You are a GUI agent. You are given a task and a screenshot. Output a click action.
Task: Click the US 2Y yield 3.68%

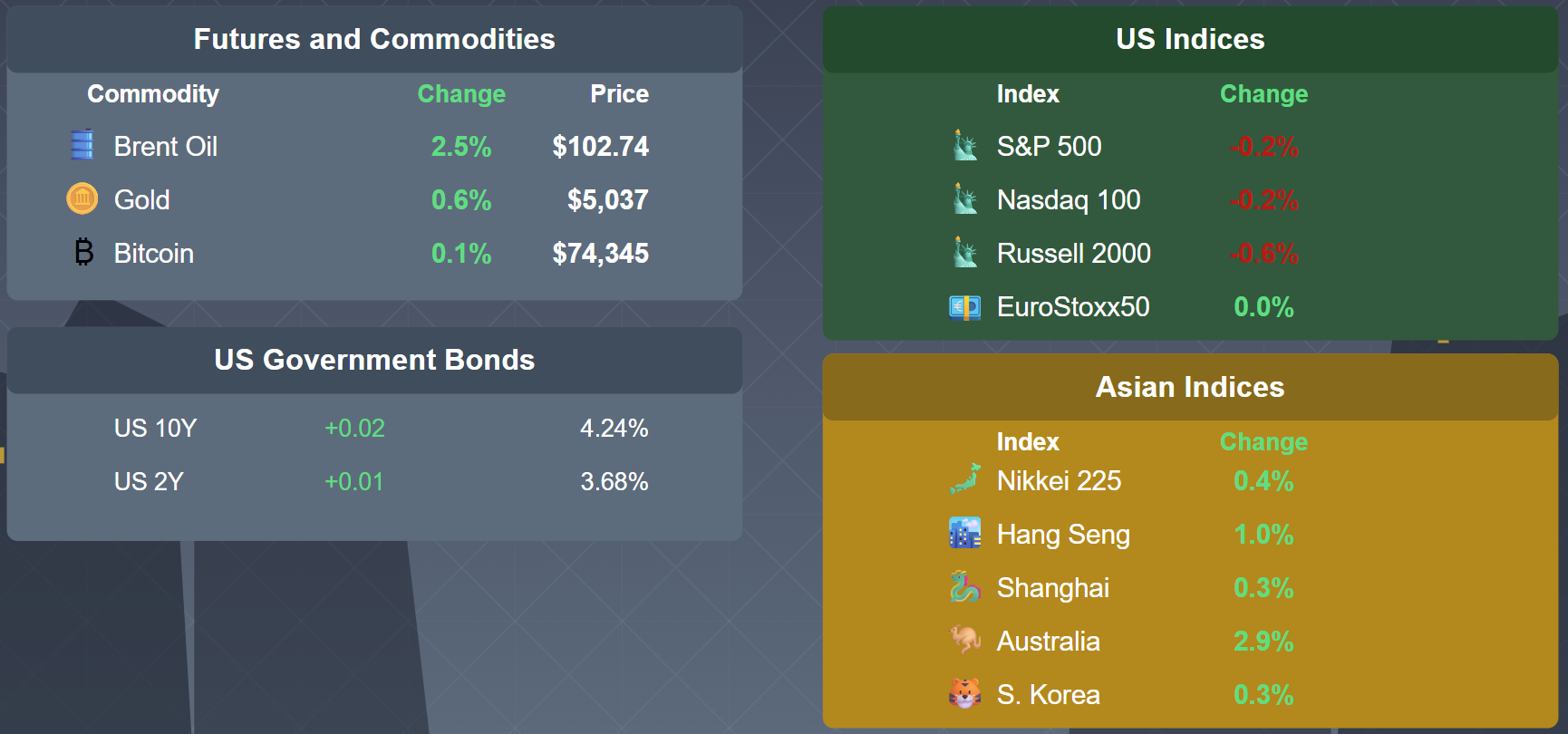coord(614,481)
